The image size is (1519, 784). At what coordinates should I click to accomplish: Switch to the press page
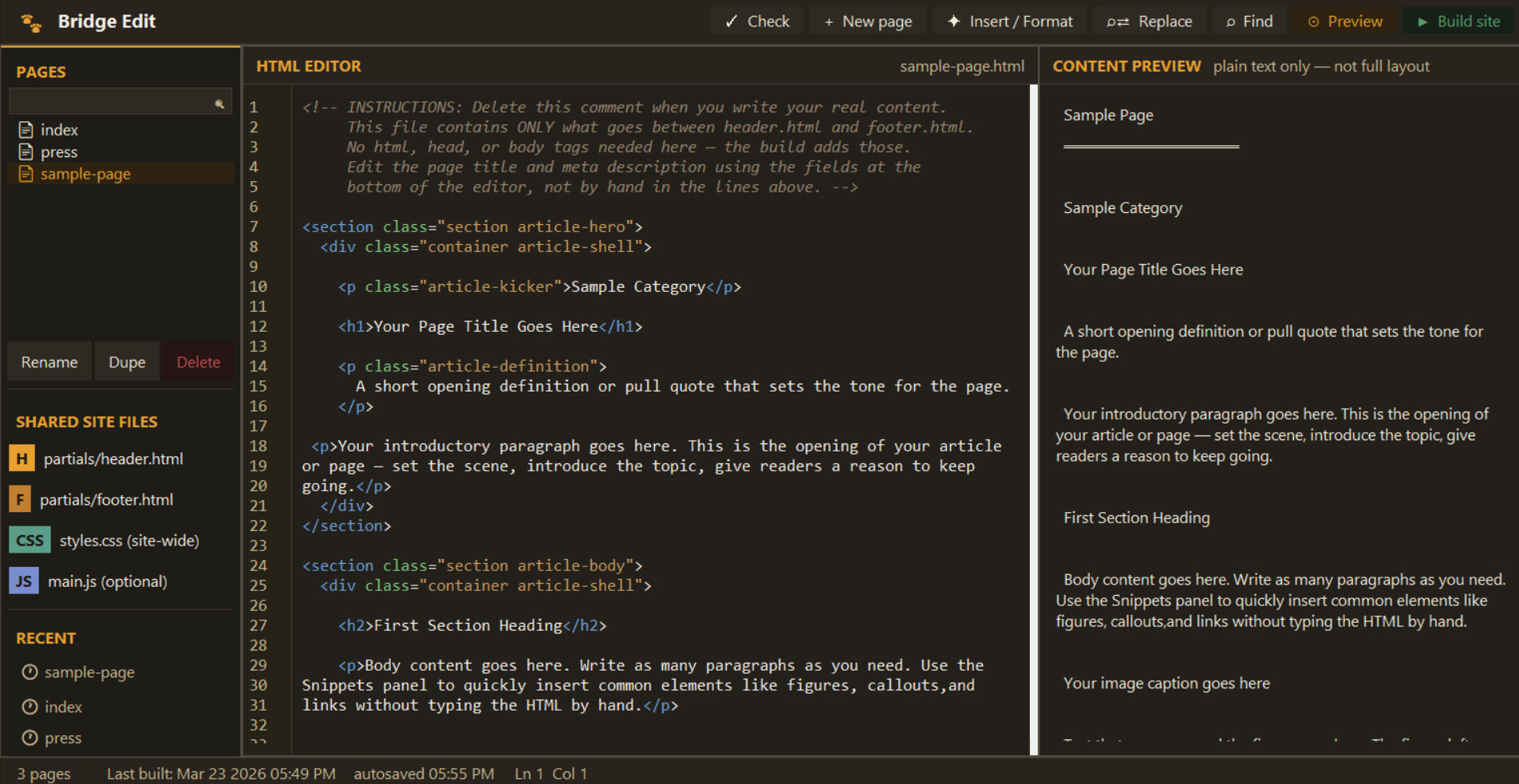click(59, 152)
